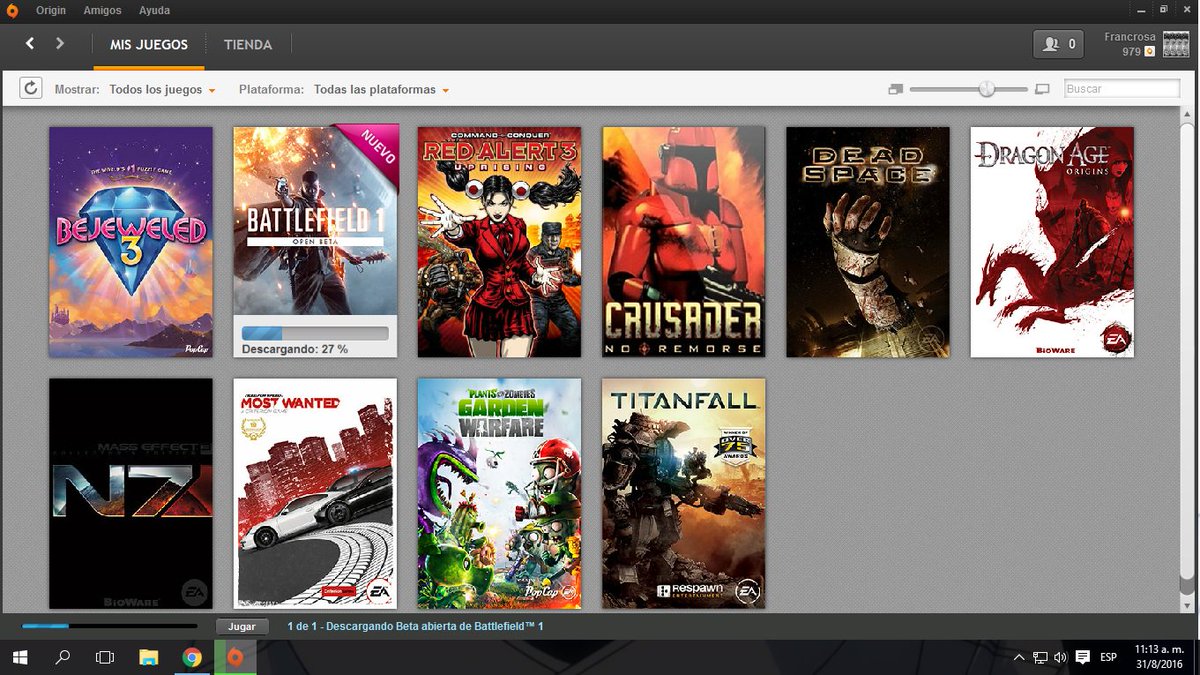Select the Red Alert 3 Uprising tile
The height and width of the screenshot is (675, 1200).
pyautogui.click(x=499, y=242)
